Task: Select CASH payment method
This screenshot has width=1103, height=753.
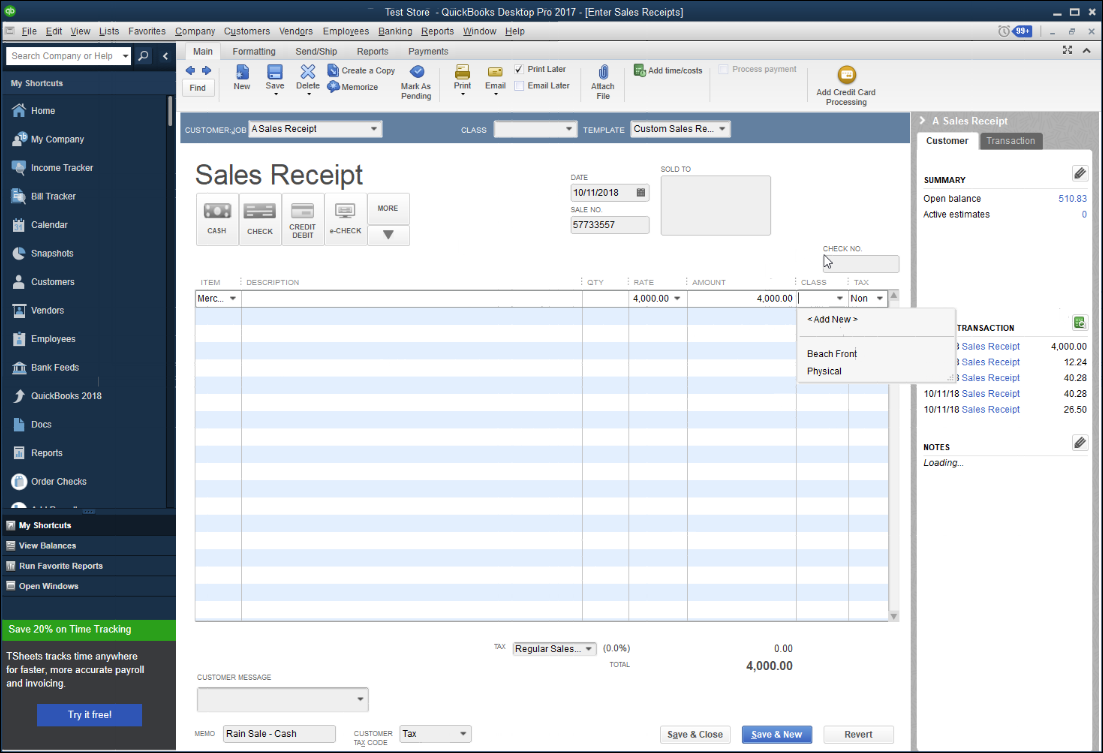Action: pos(217,219)
